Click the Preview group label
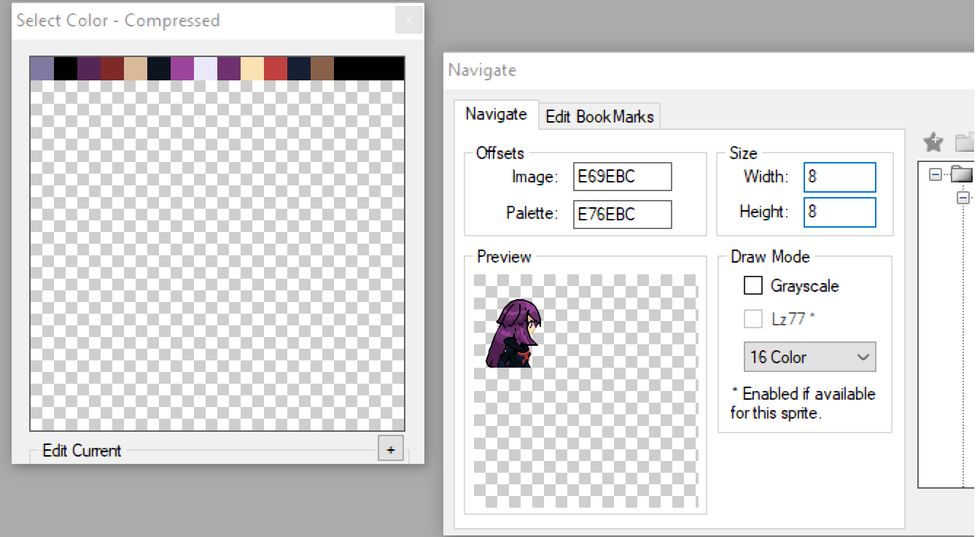Screen dimensions: 980x537 (x=504, y=257)
